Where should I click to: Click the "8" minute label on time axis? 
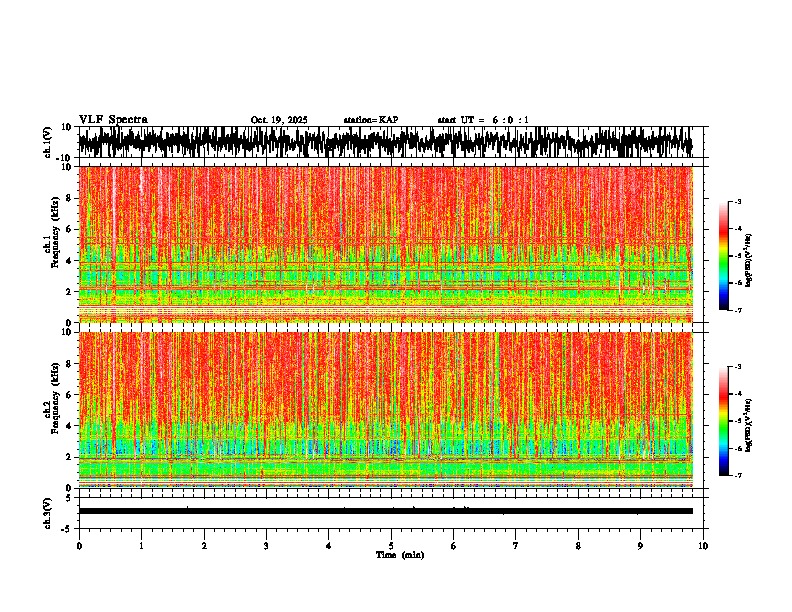pos(578,546)
